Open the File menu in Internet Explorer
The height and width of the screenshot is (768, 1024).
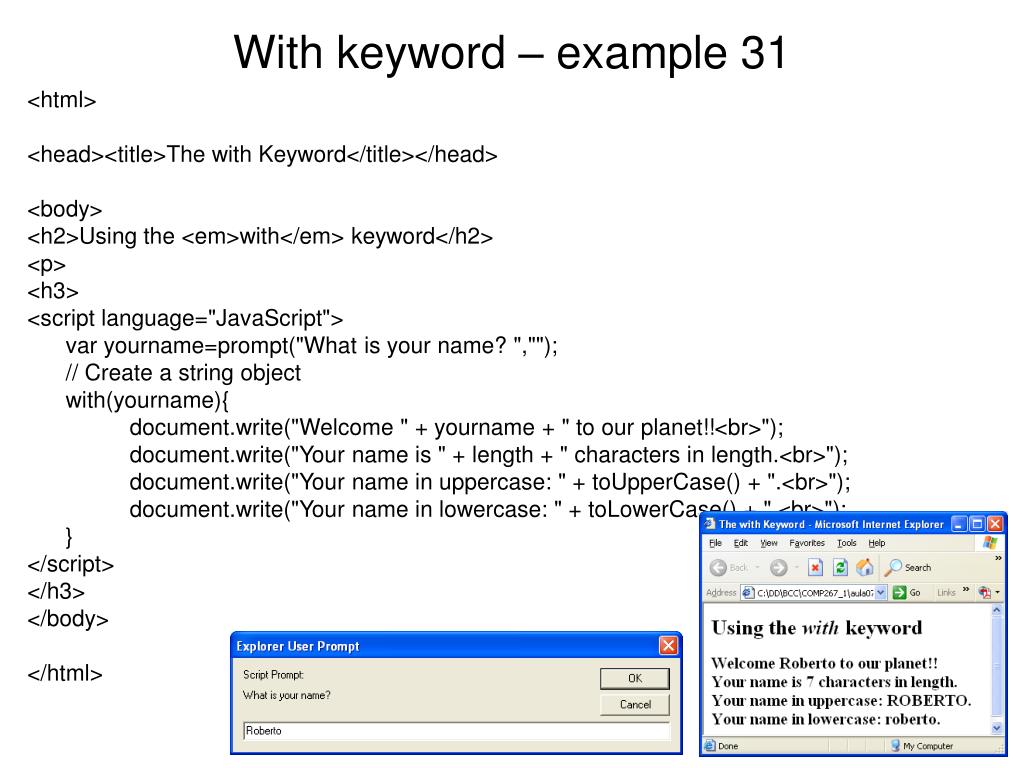click(715, 543)
